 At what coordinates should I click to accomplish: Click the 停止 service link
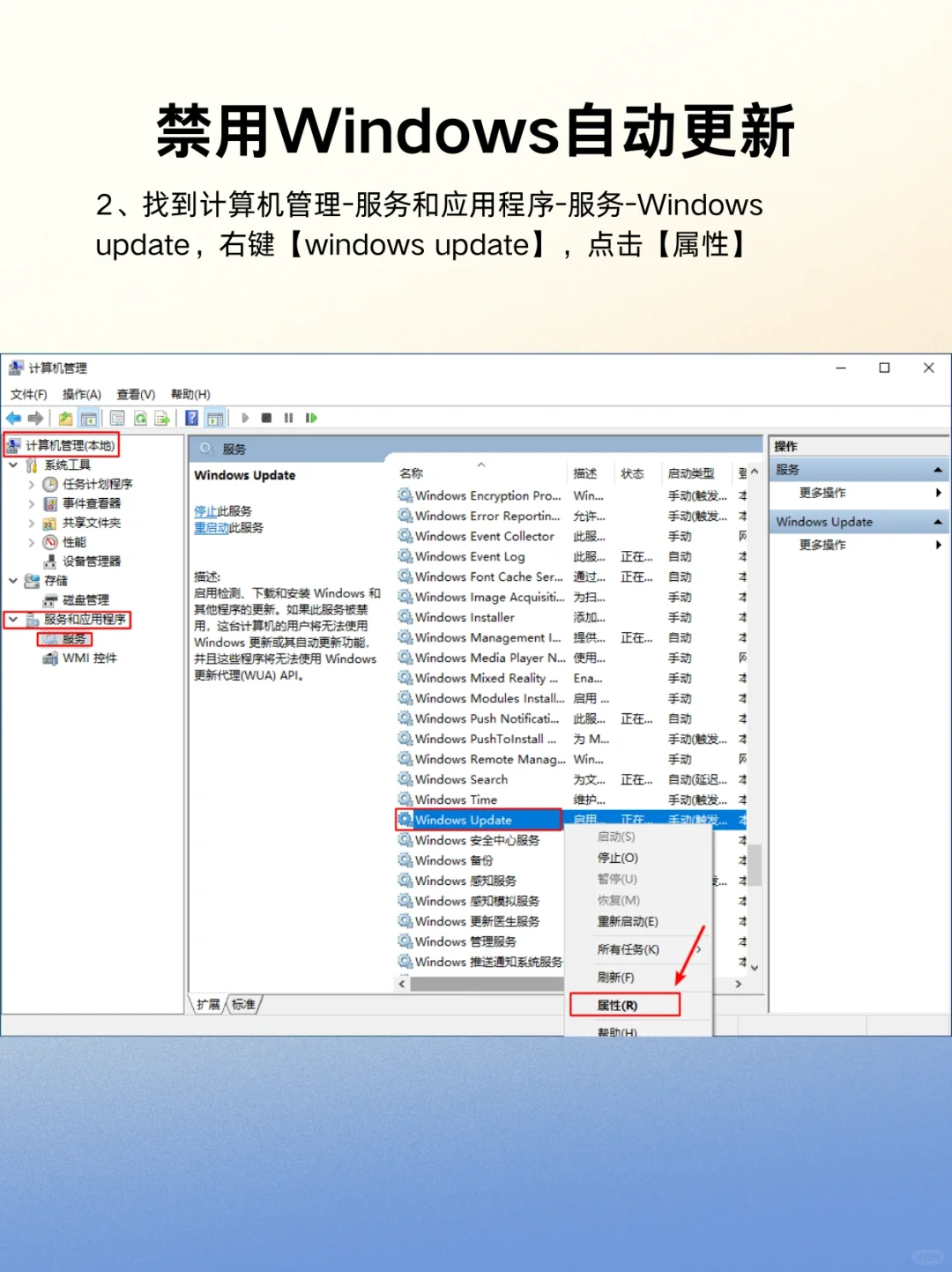(205, 511)
